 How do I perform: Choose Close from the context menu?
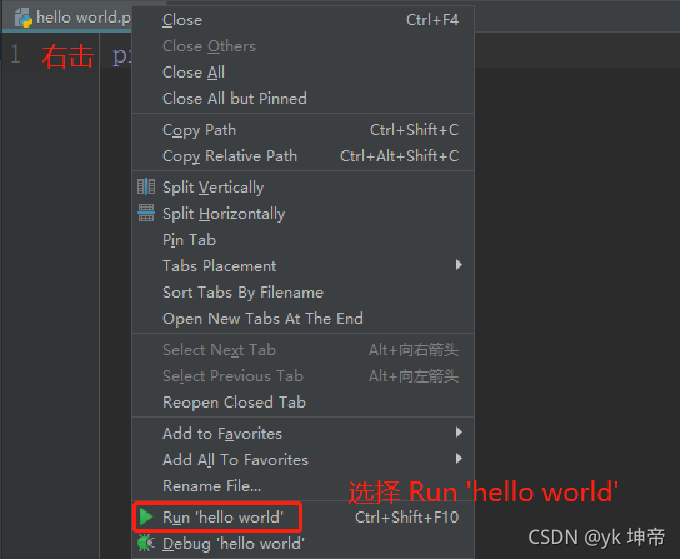tap(303, 20)
